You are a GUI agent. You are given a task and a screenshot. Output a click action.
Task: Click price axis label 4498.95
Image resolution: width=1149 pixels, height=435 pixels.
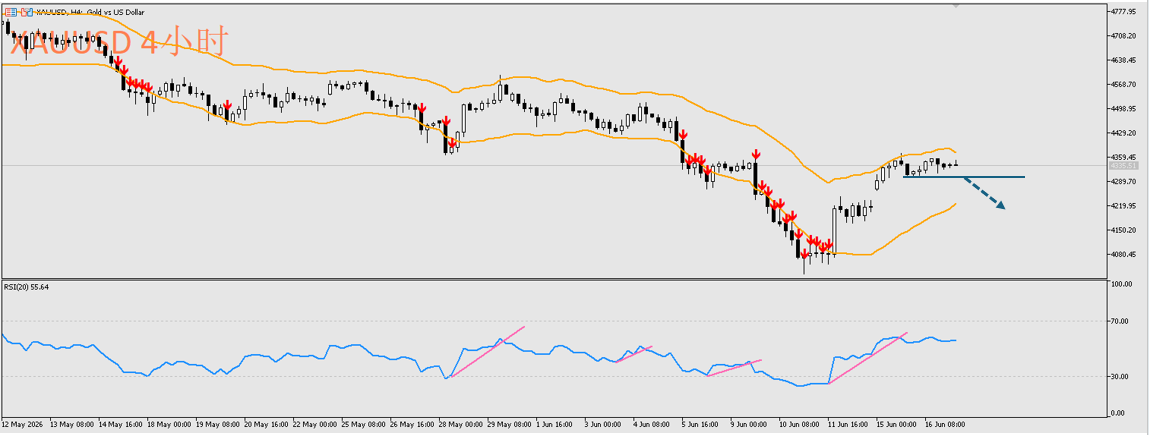(x=1122, y=108)
